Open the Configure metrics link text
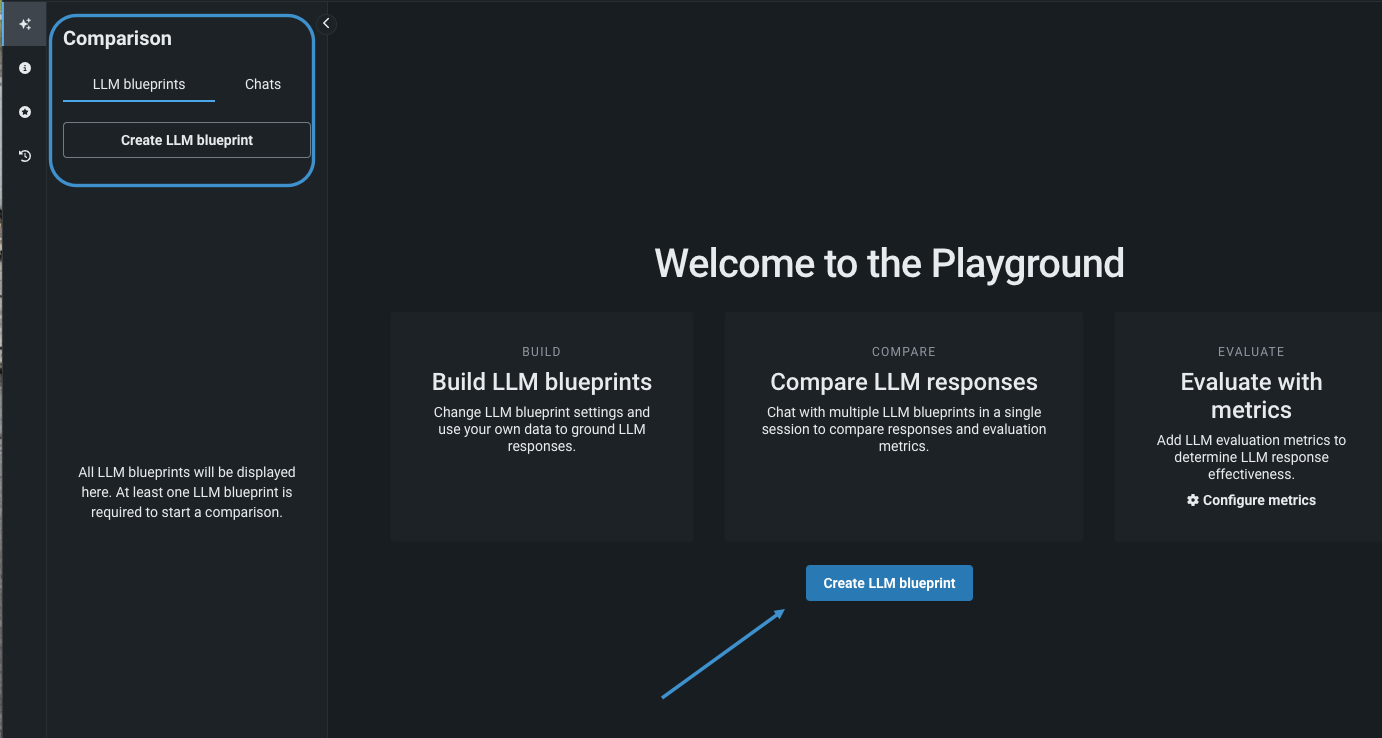This screenshot has width=1382, height=738. tap(1259, 500)
